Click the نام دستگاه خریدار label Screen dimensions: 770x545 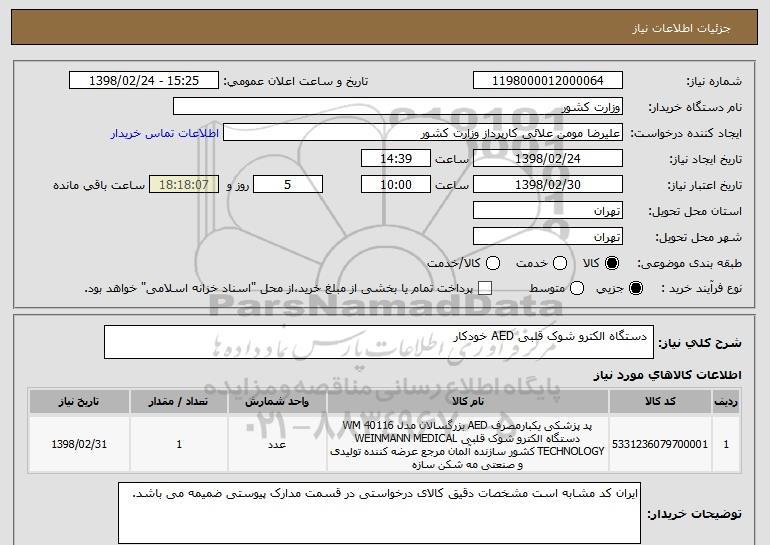point(695,107)
